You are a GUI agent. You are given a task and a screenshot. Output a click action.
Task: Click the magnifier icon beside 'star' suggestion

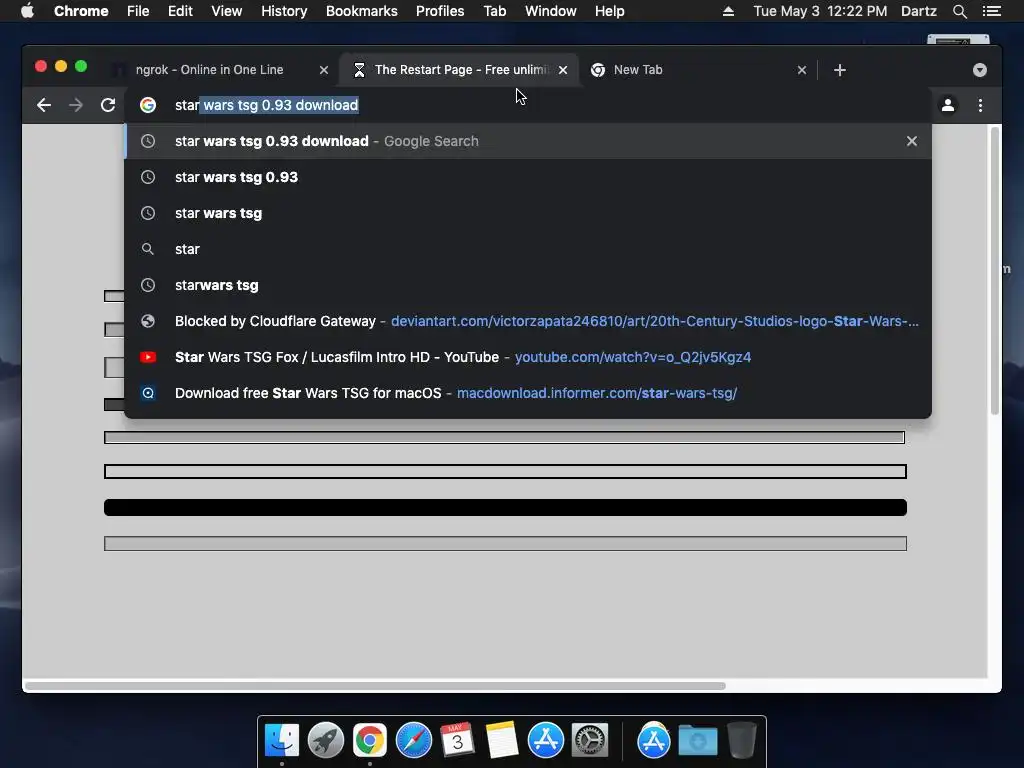click(148, 249)
